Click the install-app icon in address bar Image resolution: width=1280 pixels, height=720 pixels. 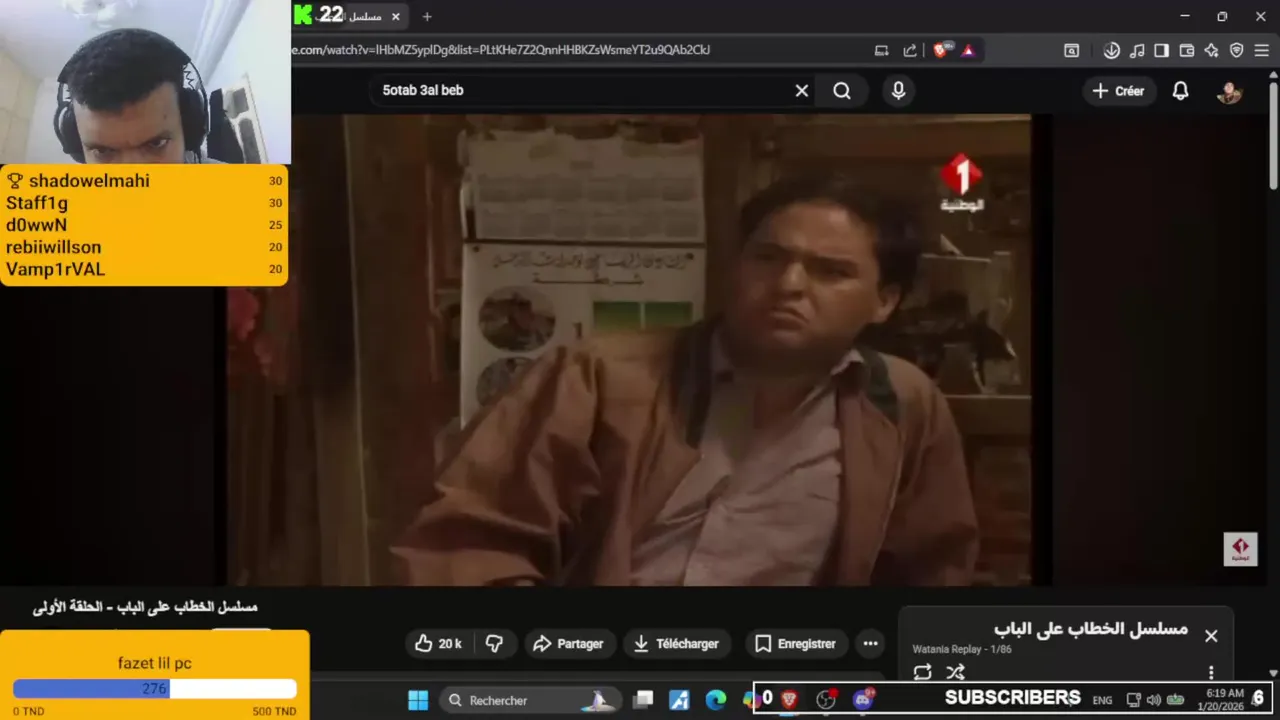click(x=881, y=50)
